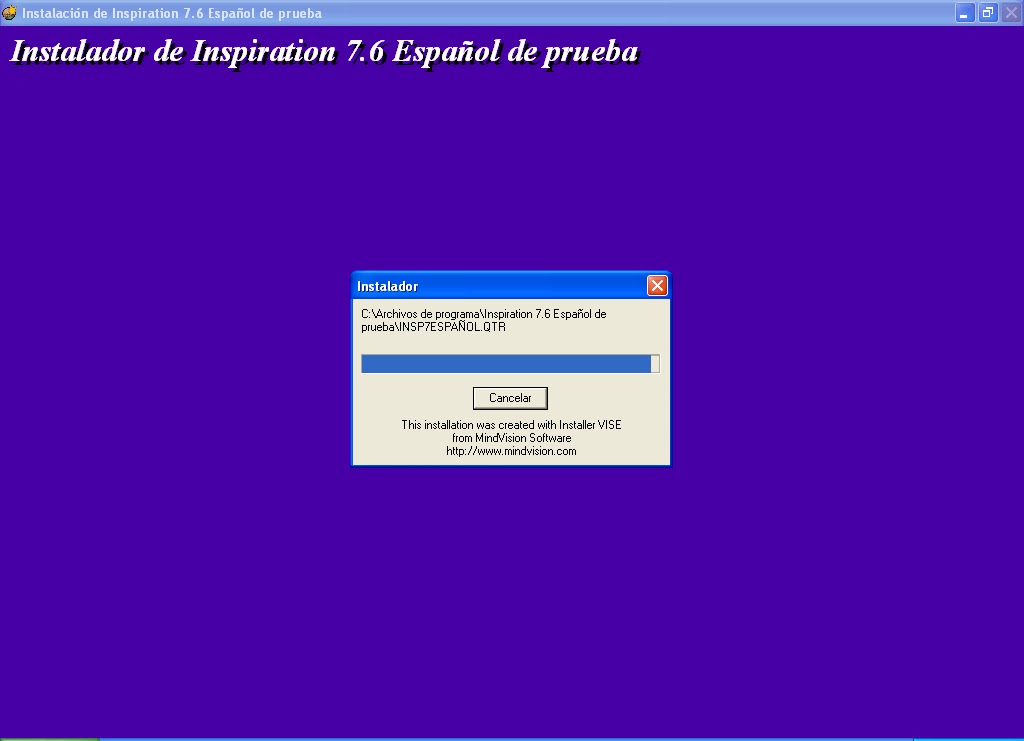1024x741 pixels.
Task: Click the MindVision Software text
Action: [511, 437]
